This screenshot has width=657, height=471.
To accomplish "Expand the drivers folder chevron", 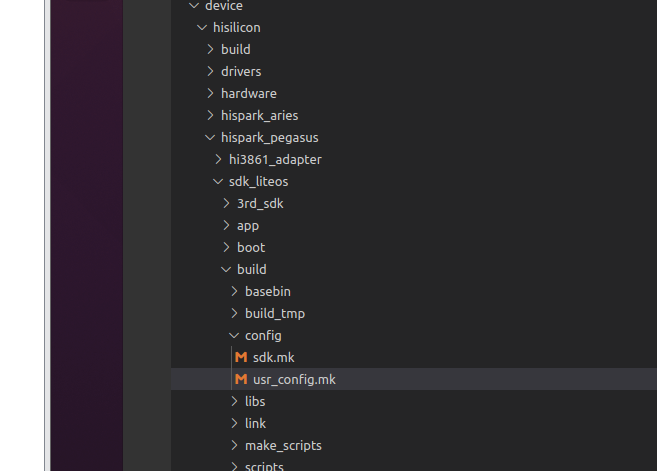I will 210,72.
